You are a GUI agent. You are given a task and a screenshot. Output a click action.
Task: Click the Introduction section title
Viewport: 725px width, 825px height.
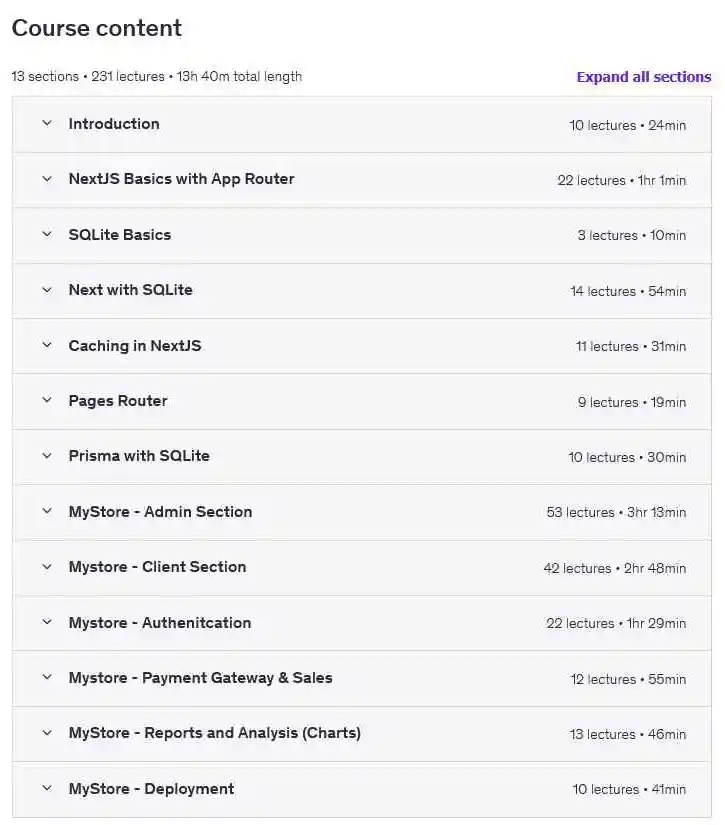click(x=114, y=124)
